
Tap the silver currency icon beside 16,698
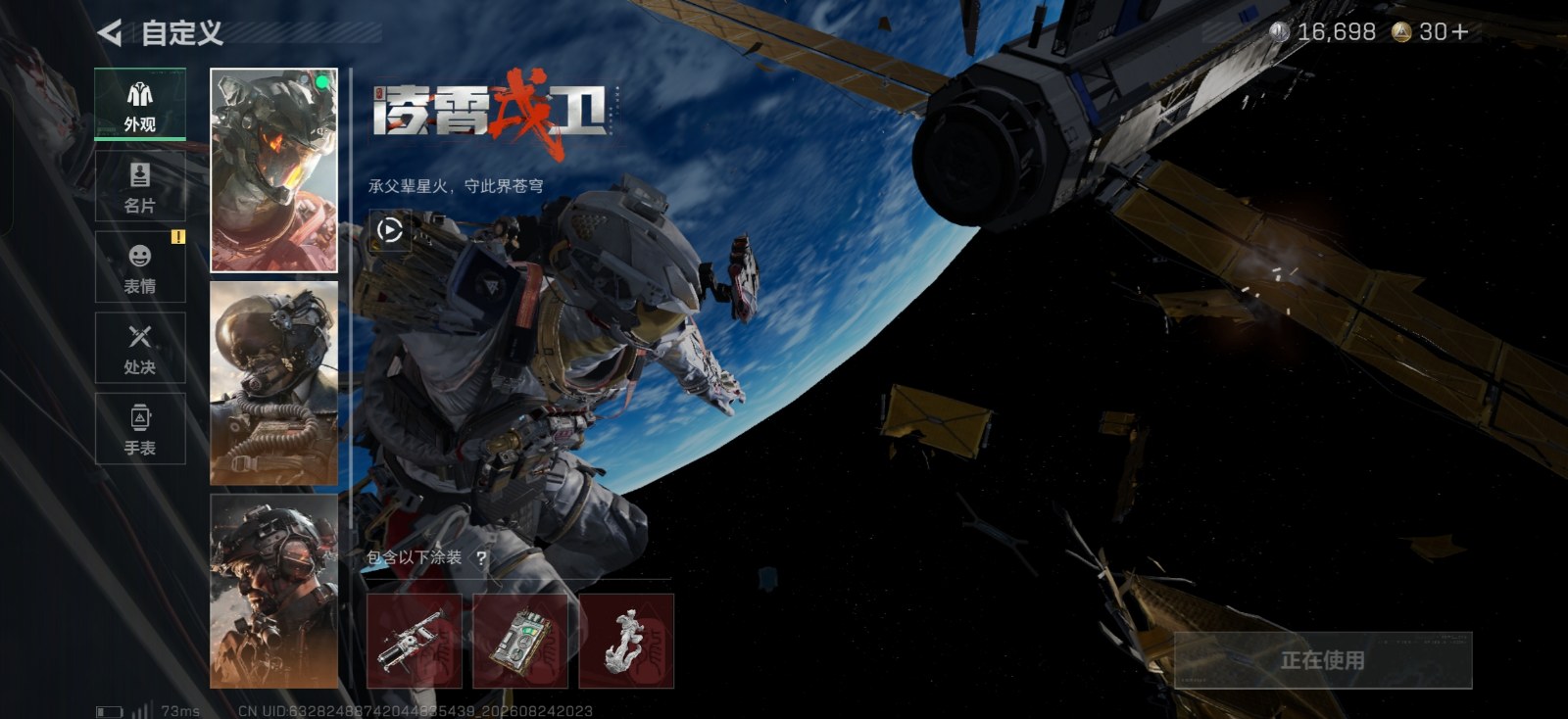pos(1278,32)
